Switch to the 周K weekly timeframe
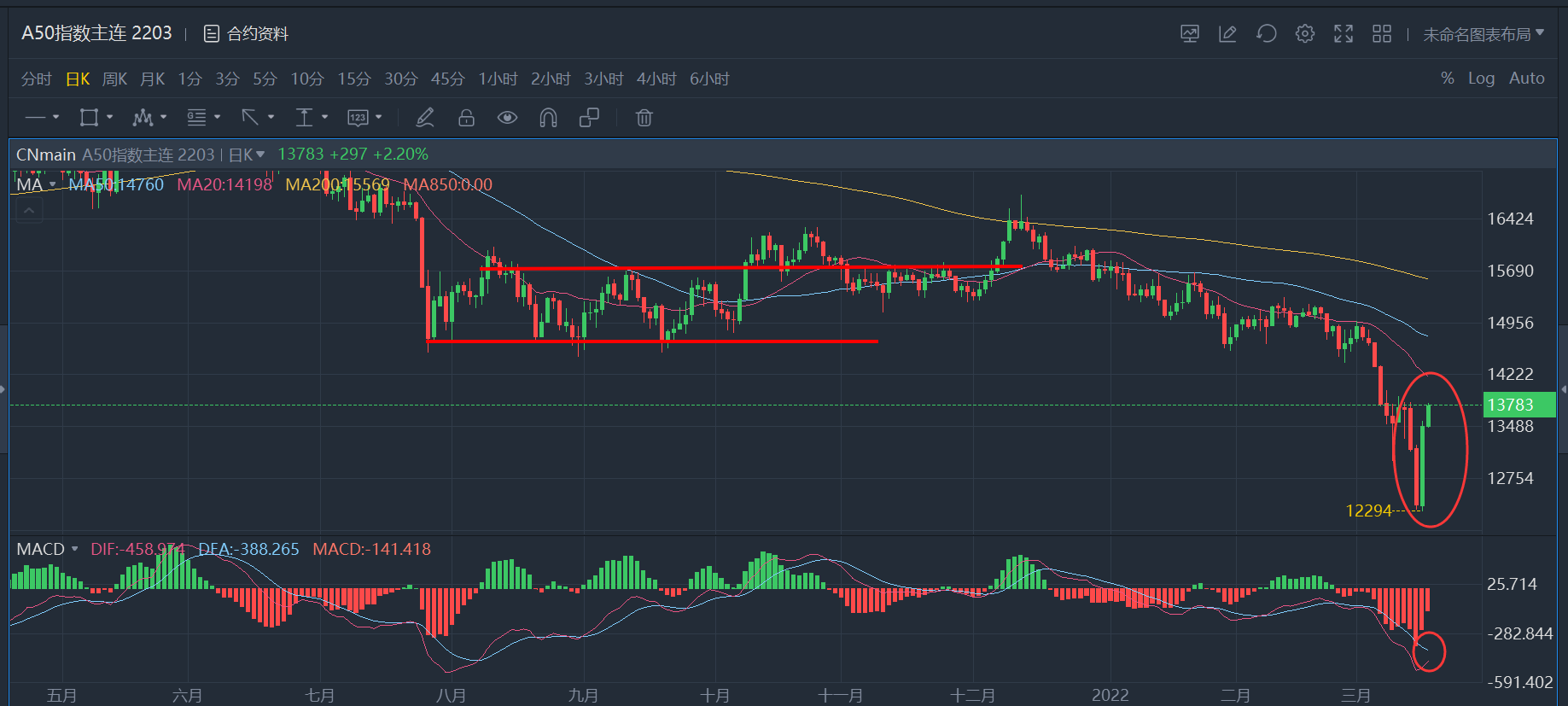 coord(114,79)
